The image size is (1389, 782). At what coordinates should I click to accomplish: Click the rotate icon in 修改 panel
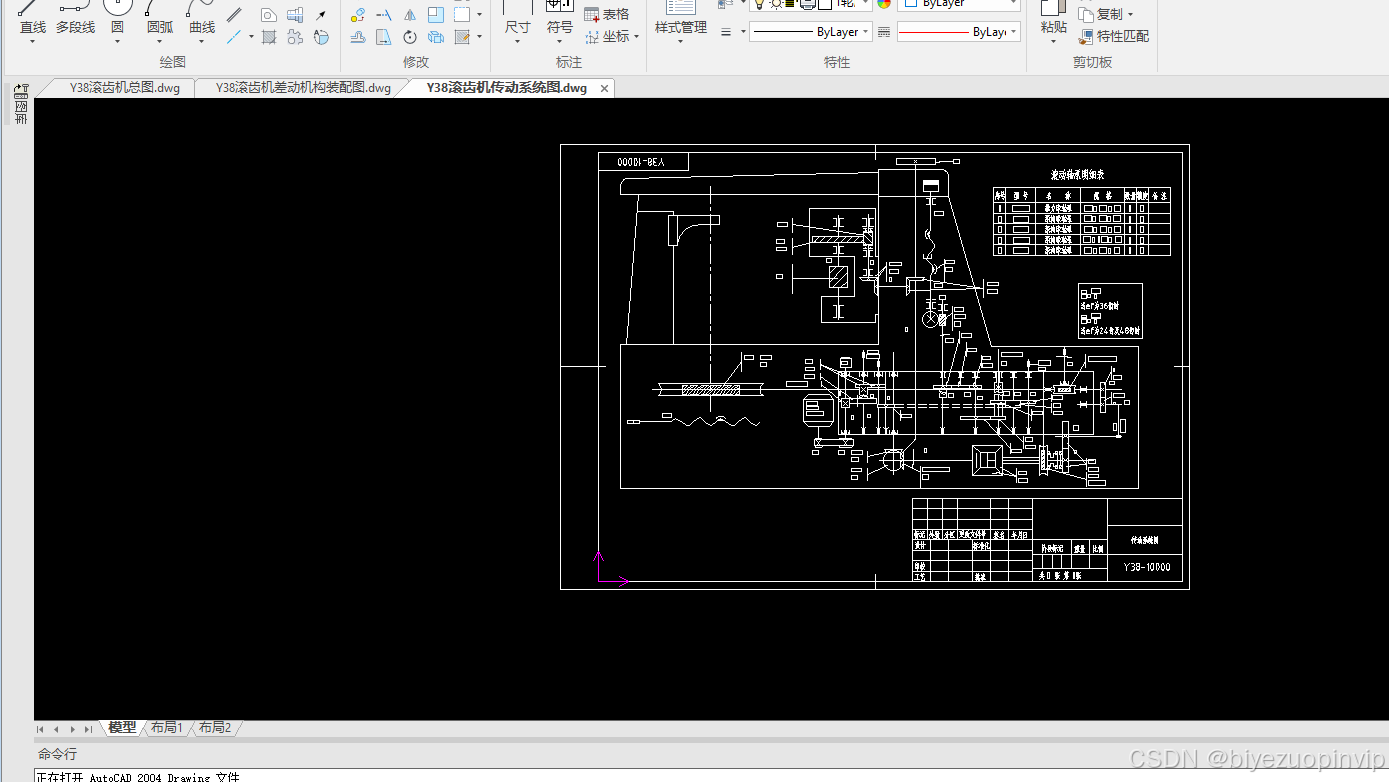click(410, 37)
